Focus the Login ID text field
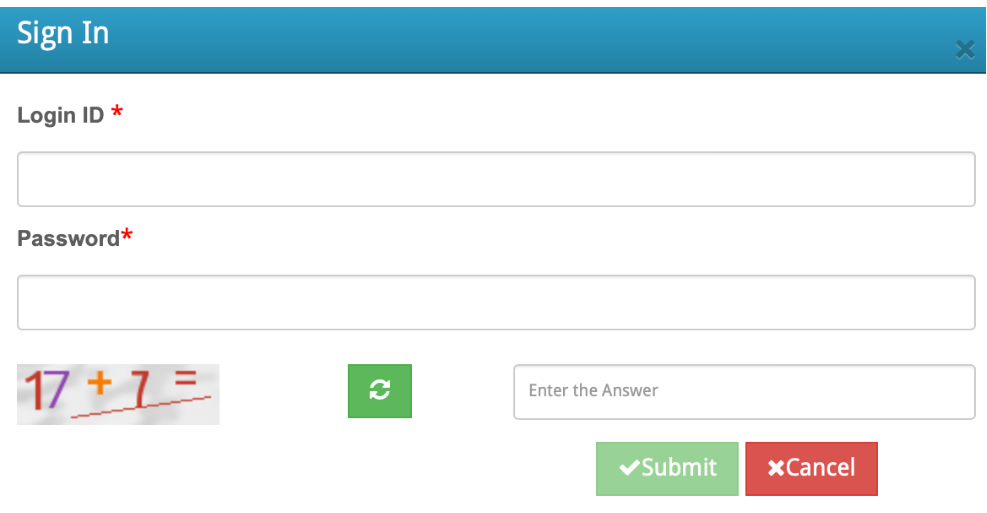987x513 pixels. pos(496,179)
